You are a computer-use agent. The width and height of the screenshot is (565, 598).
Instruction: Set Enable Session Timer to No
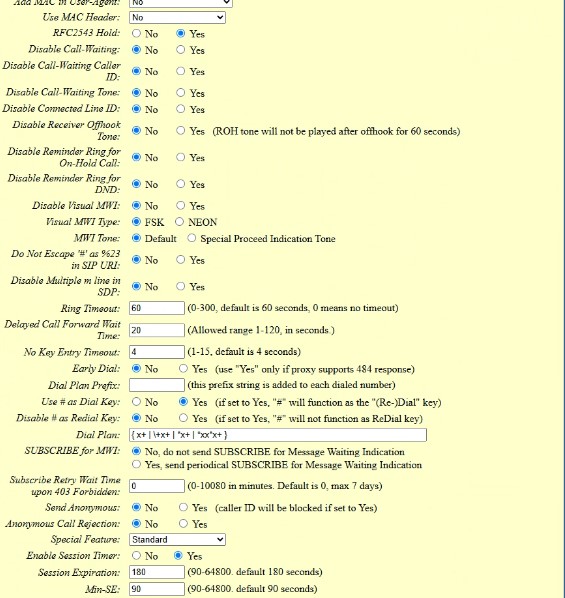[x=136, y=556]
